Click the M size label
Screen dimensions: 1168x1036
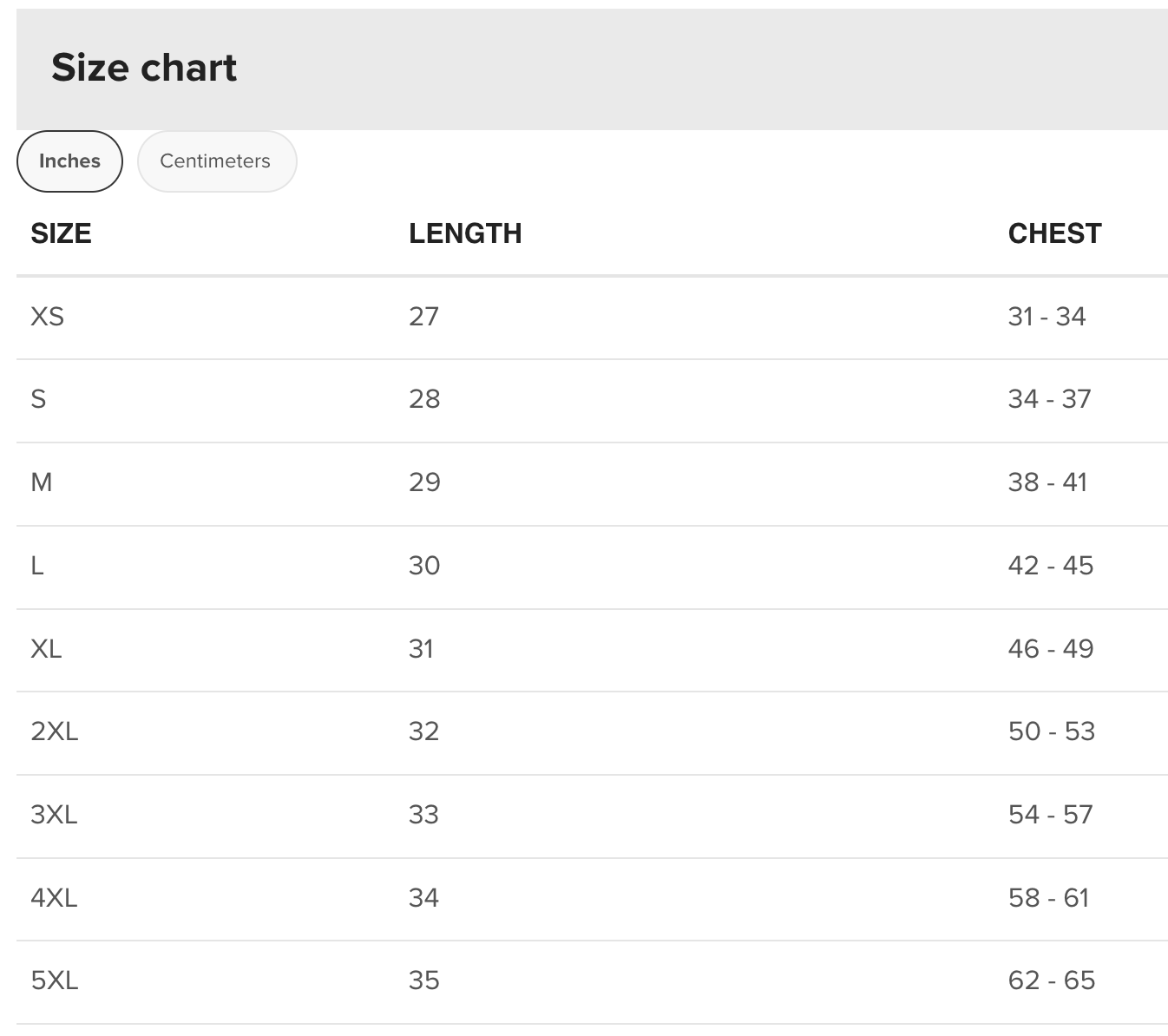point(42,482)
